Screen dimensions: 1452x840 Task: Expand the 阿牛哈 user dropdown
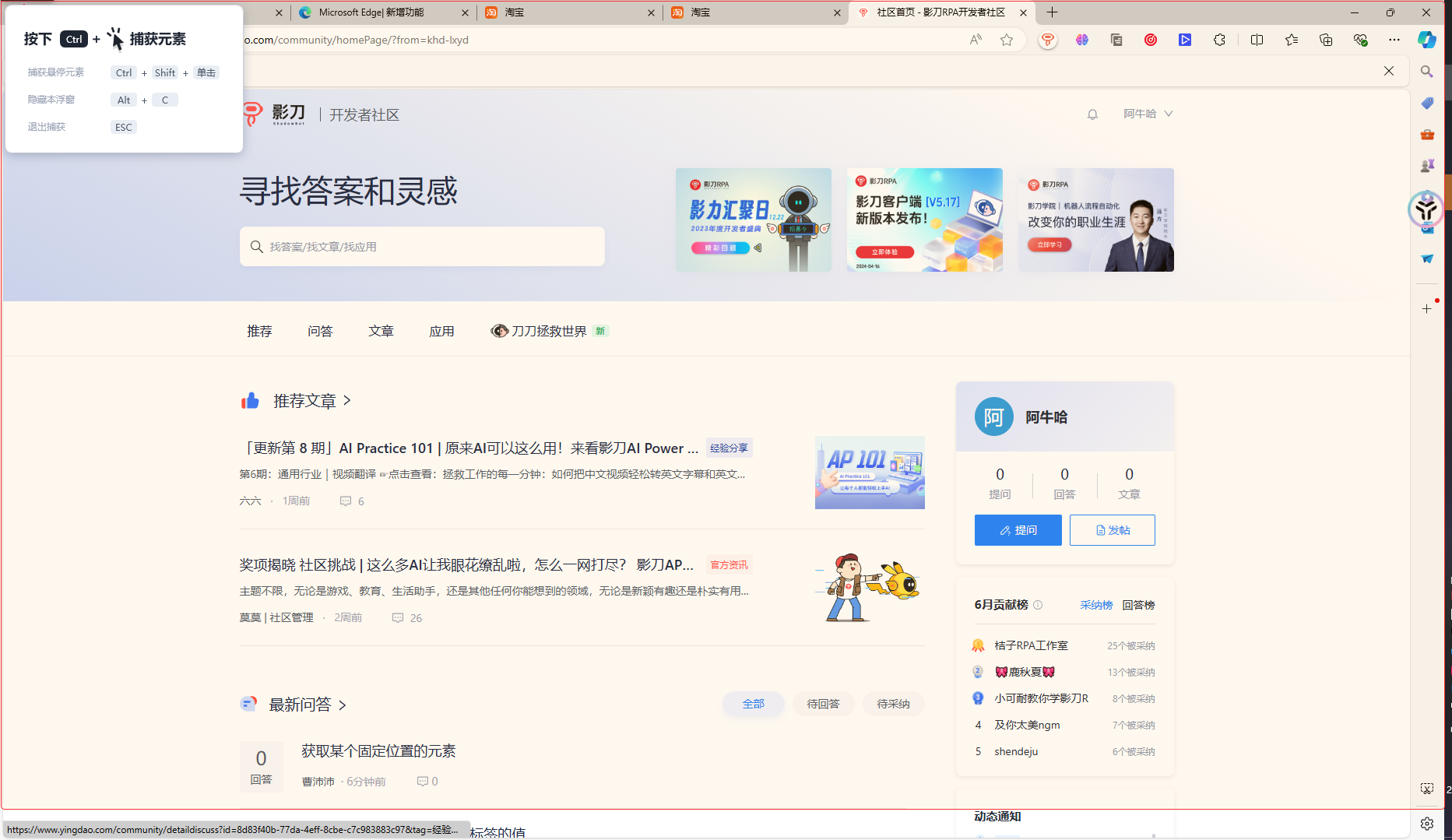pos(1148,114)
